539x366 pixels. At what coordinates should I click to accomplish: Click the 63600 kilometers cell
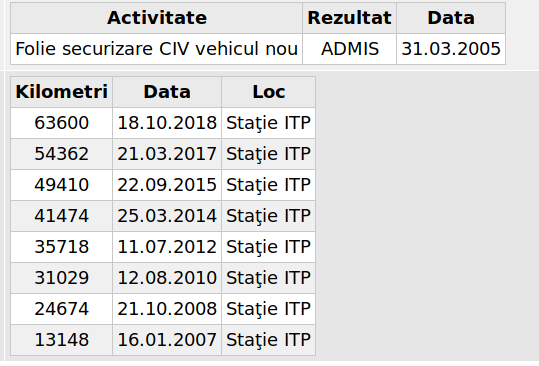click(x=62, y=123)
